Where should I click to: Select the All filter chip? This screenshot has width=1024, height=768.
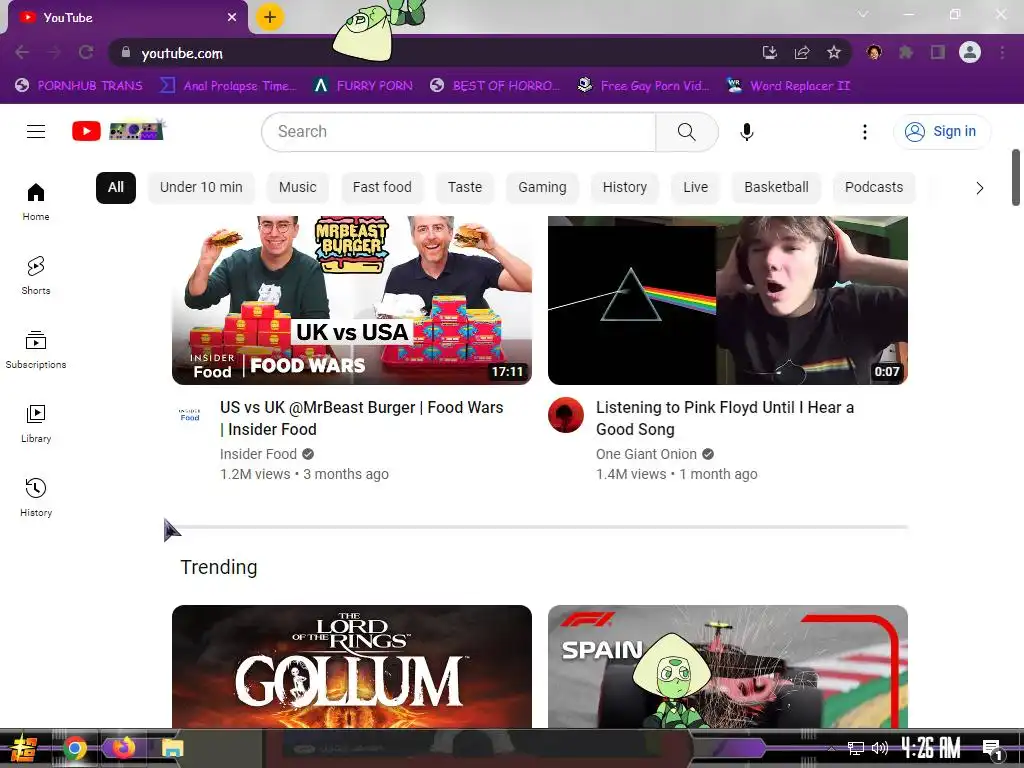click(x=116, y=187)
